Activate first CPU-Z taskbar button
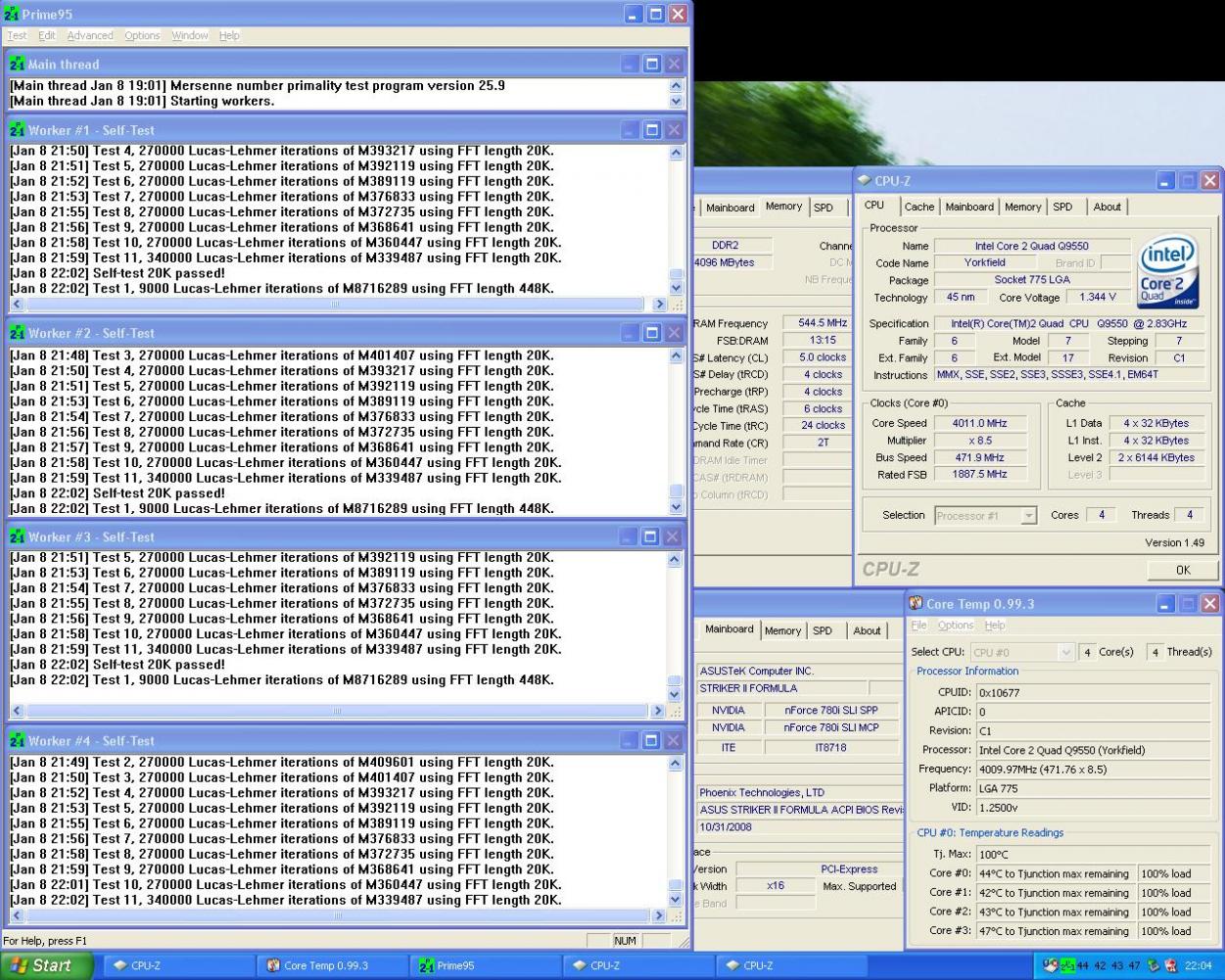Image resolution: width=1225 pixels, height=980 pixels. (x=178, y=965)
